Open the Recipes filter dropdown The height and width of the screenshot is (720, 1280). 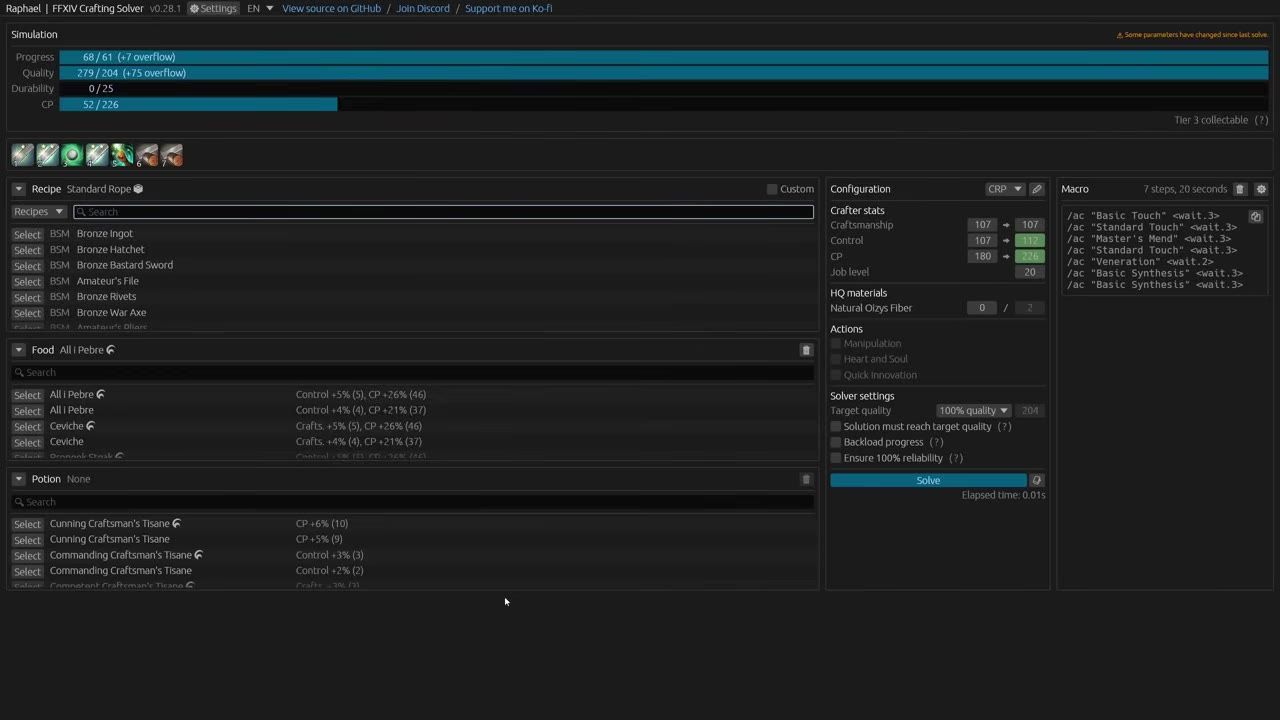(39, 212)
